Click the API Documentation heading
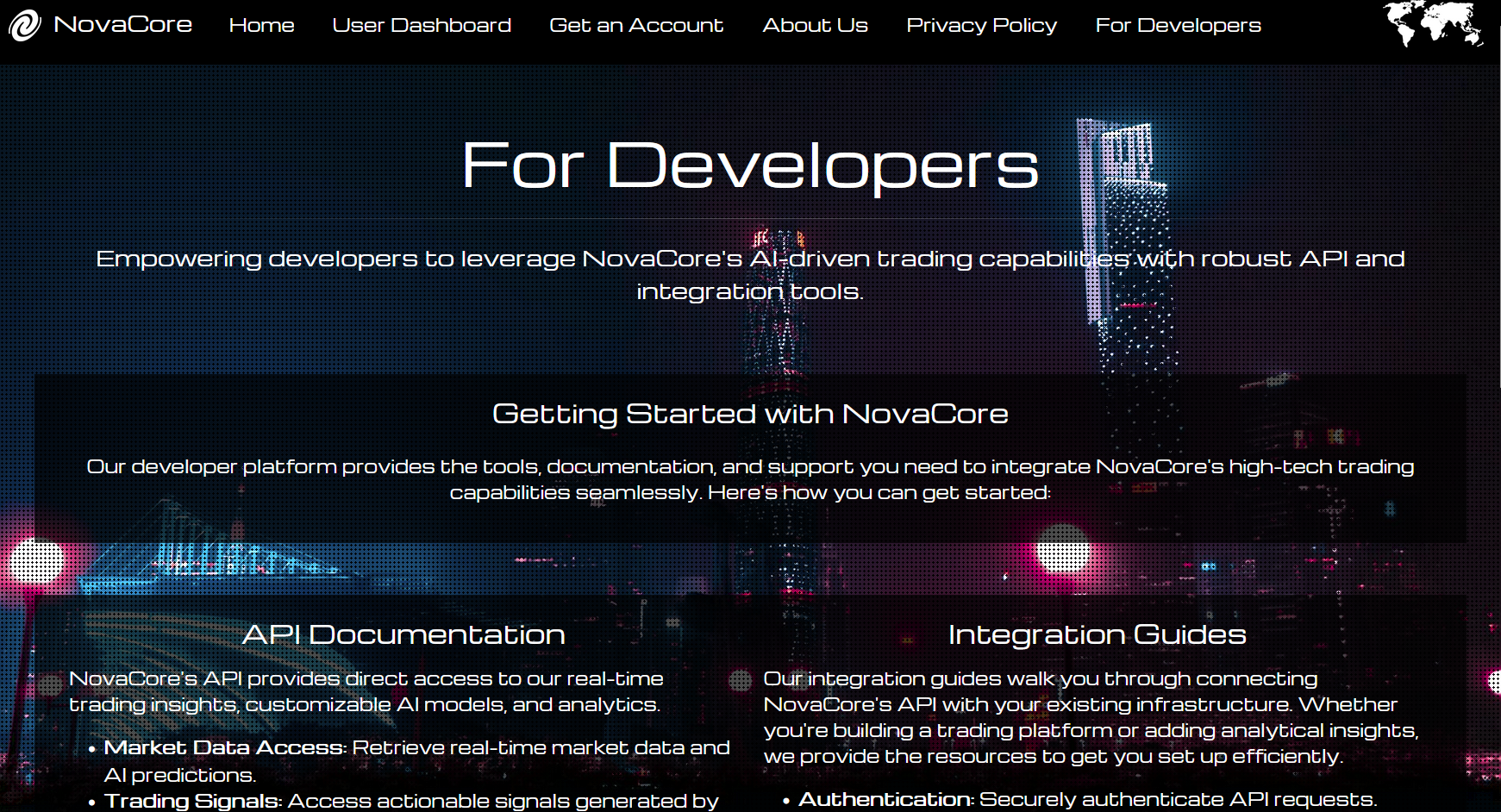This screenshot has width=1501, height=812. [x=403, y=634]
